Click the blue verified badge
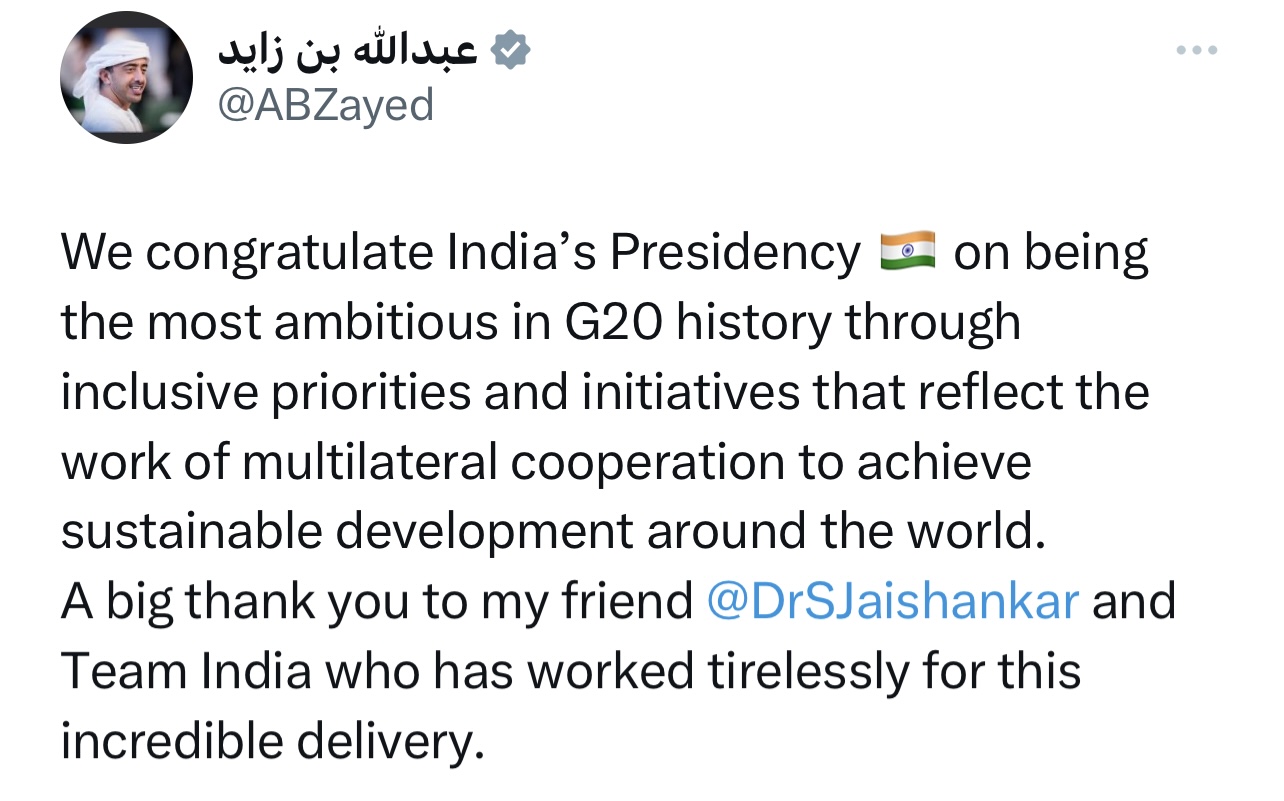The width and height of the screenshot is (1284, 801). (510, 51)
